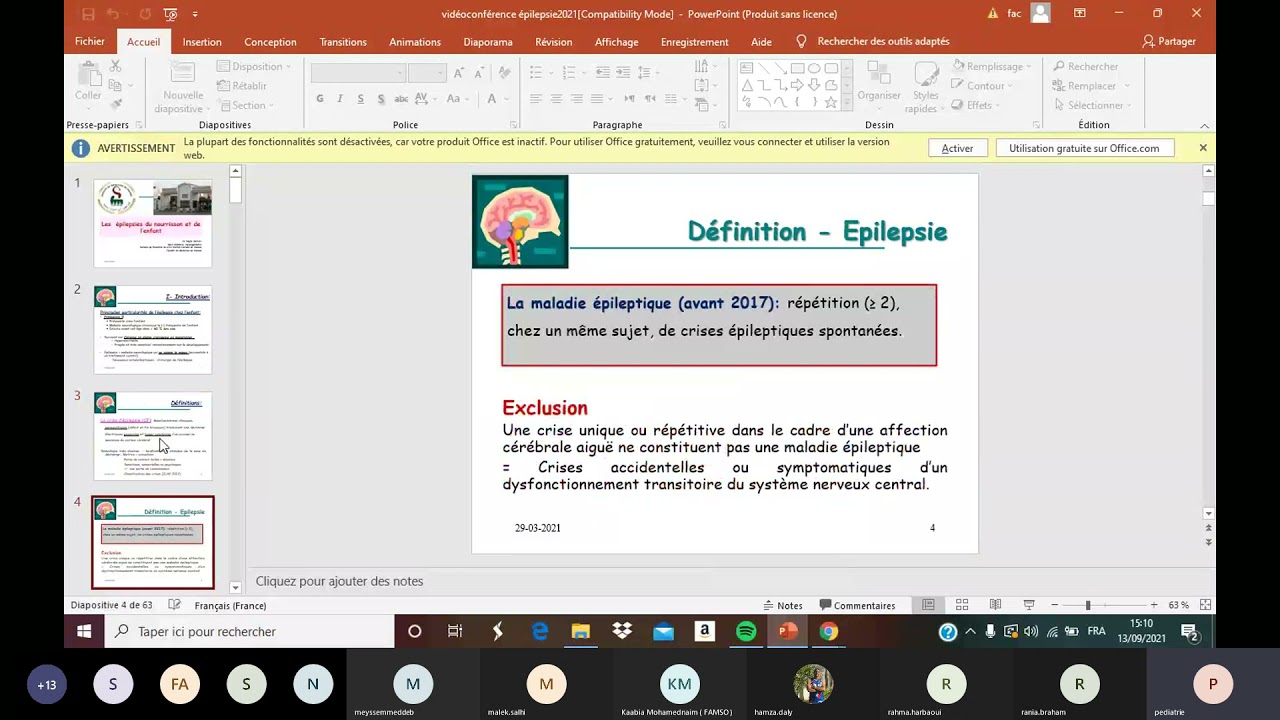Click the zoom out minus icon
The width and height of the screenshot is (1280, 720).
click(x=1054, y=605)
